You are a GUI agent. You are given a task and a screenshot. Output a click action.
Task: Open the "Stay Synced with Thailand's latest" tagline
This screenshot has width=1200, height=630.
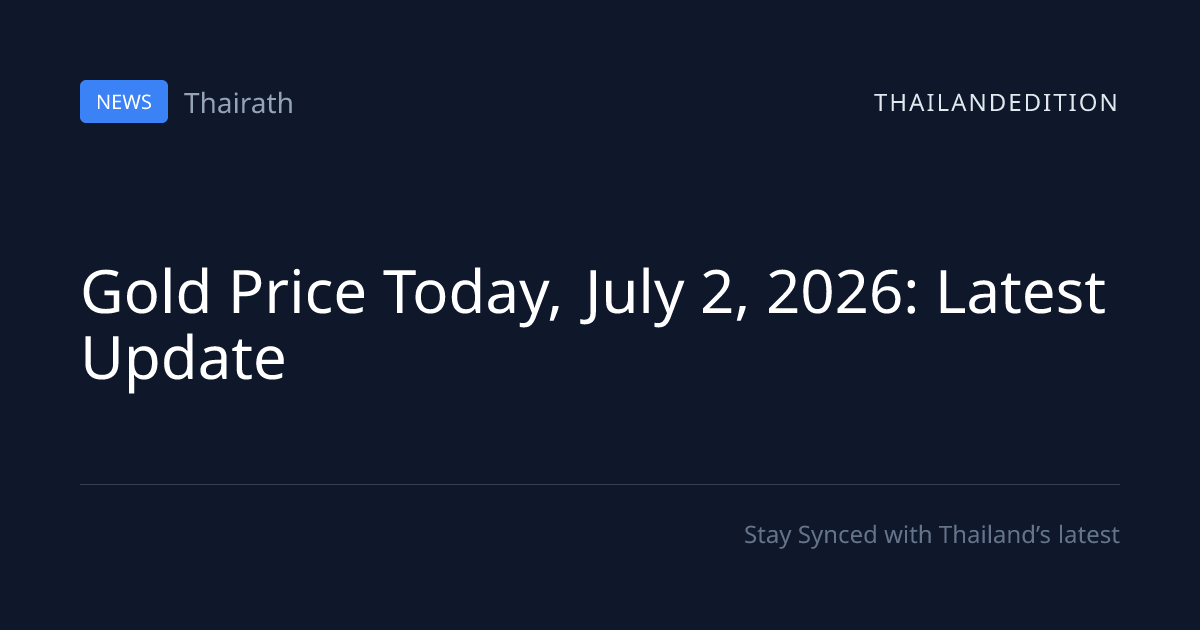(x=932, y=535)
